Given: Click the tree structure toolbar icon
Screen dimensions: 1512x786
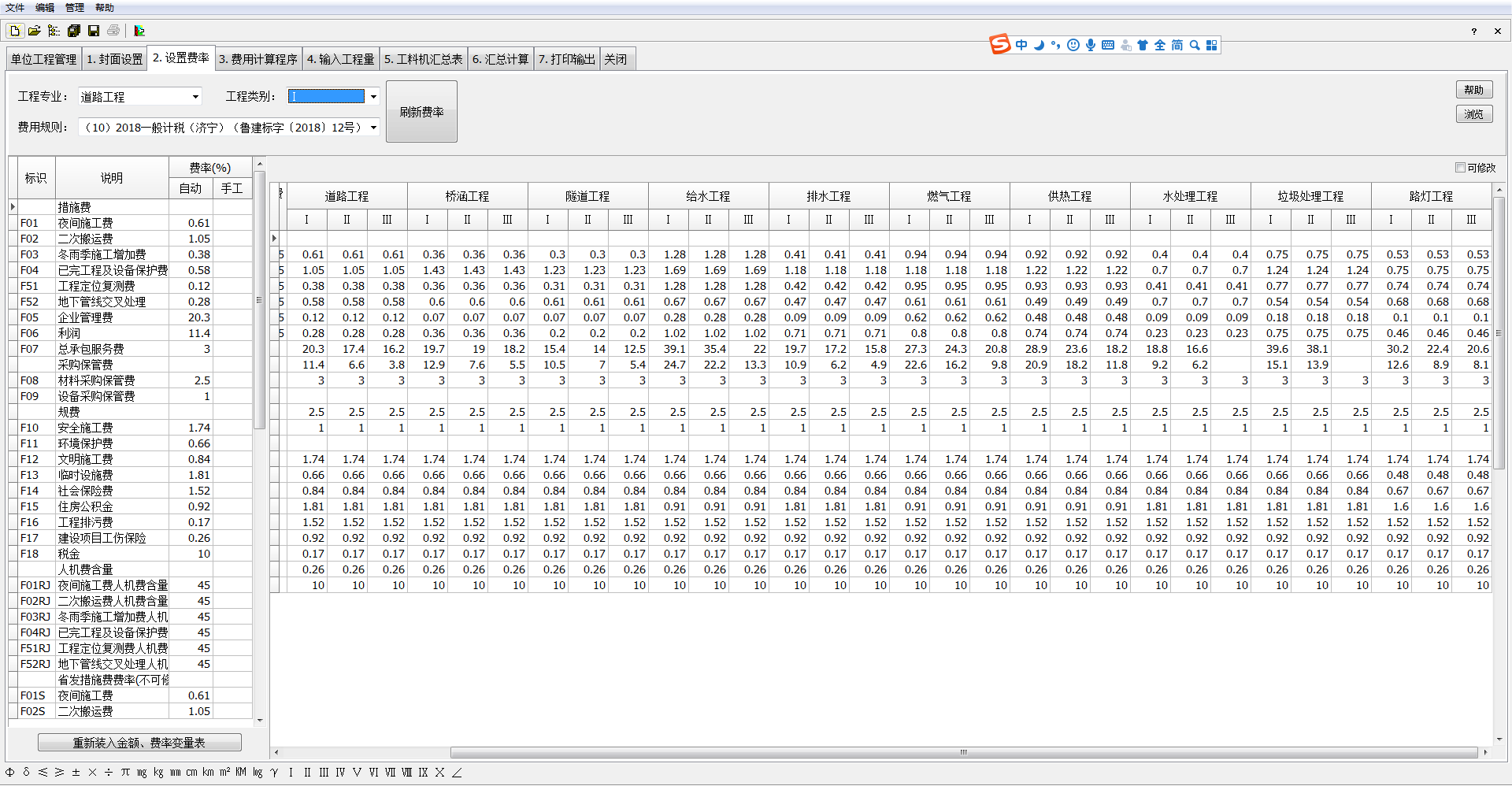Looking at the screenshot, I should [x=54, y=31].
